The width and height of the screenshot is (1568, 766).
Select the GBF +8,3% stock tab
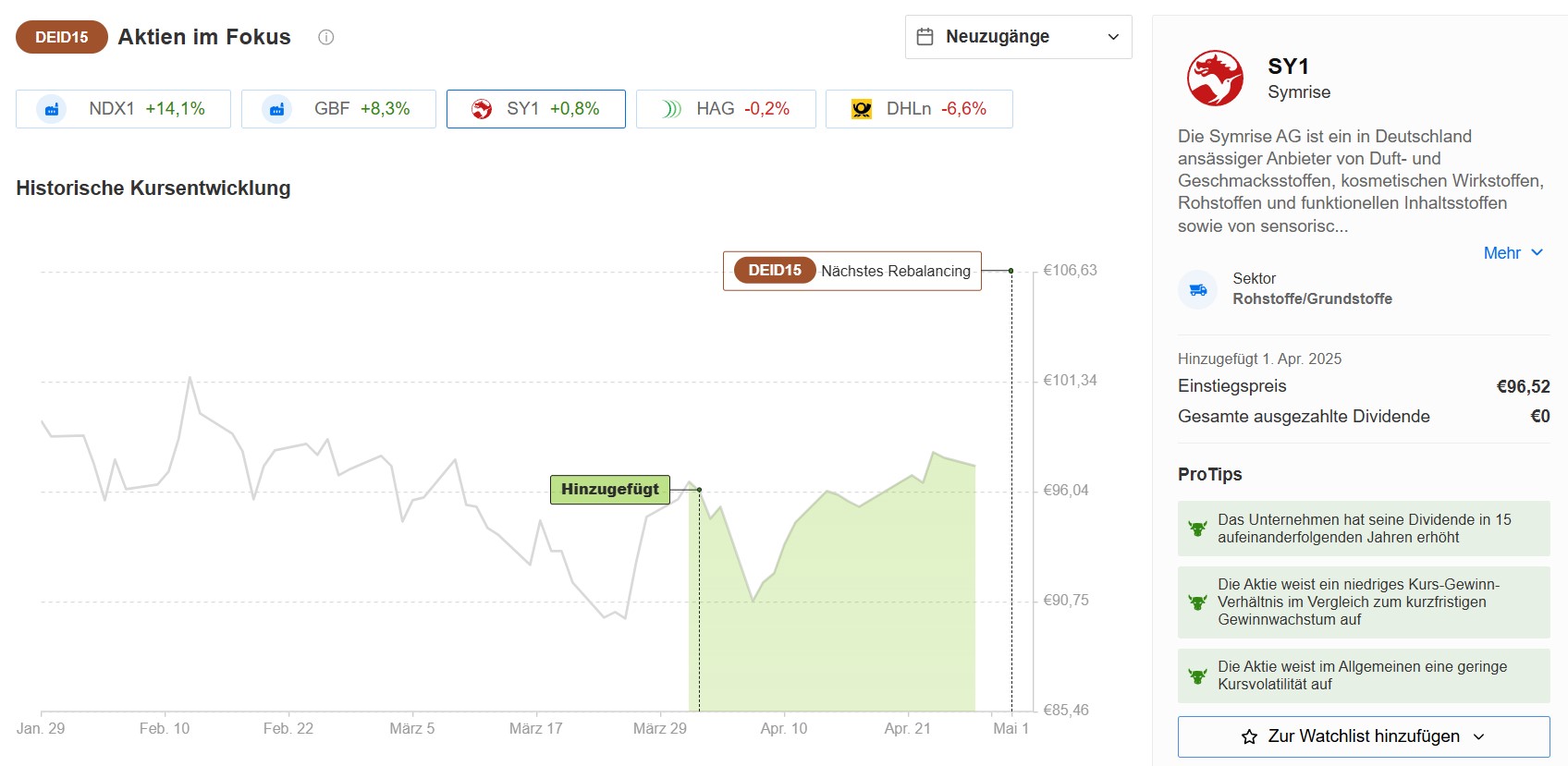click(338, 109)
